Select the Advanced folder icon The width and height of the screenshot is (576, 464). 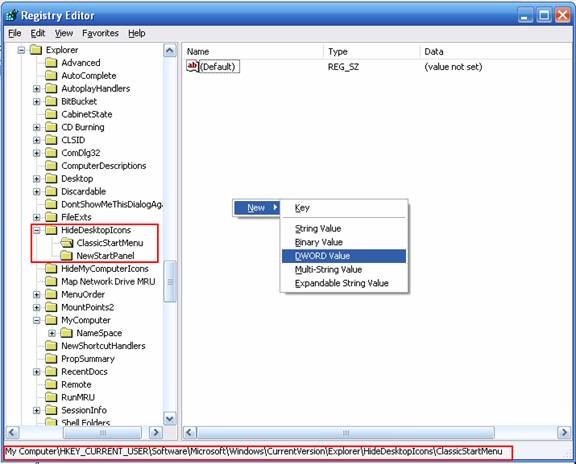point(51,63)
